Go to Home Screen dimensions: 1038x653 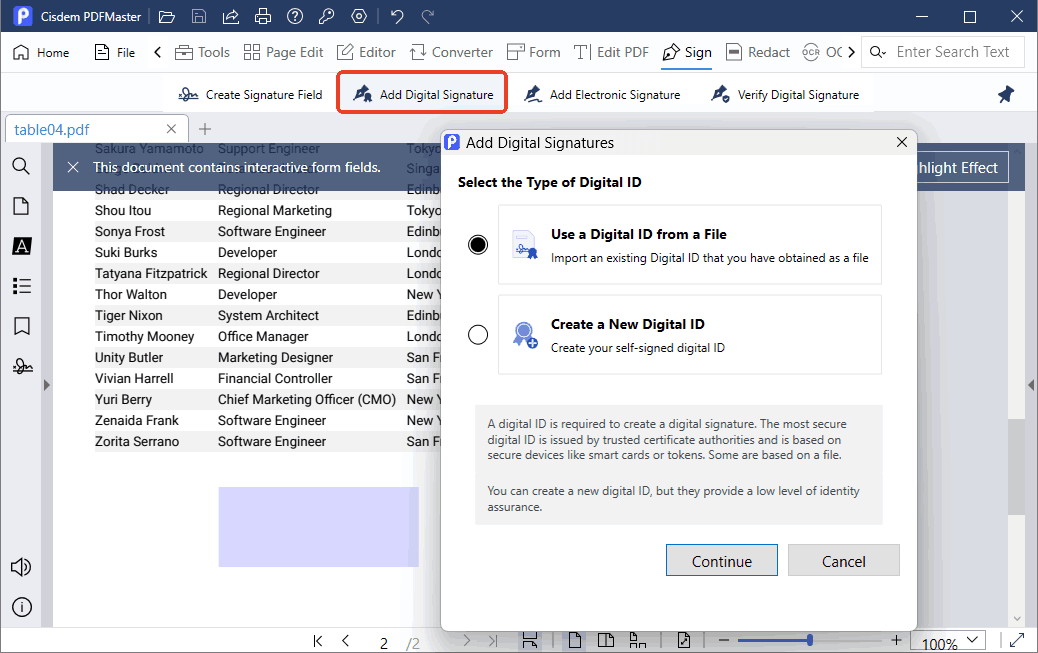41,52
